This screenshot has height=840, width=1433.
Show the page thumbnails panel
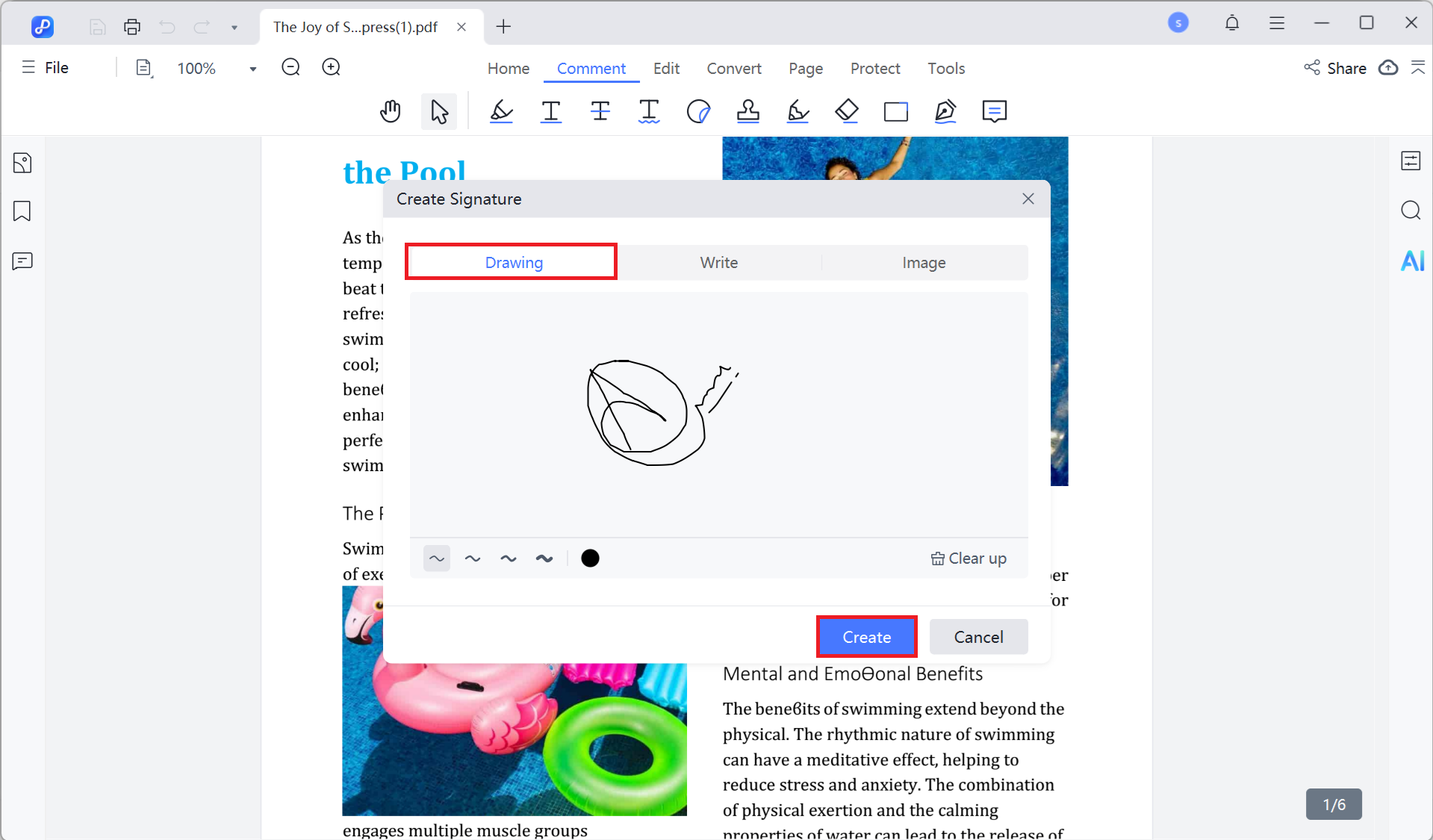tap(22, 162)
